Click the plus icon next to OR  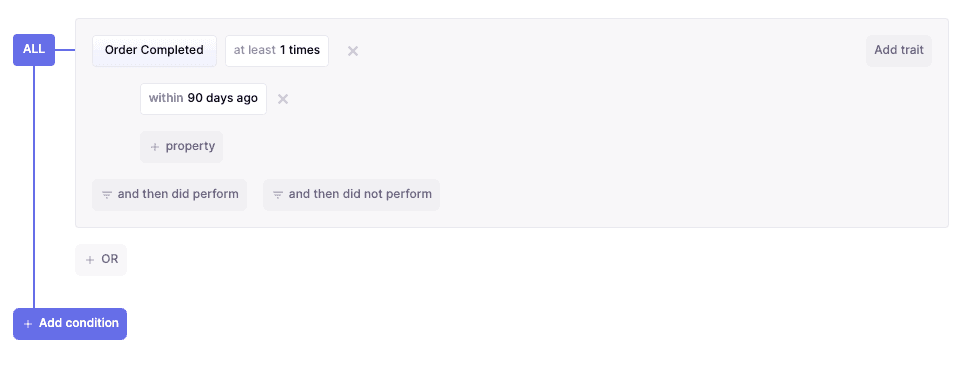tap(90, 260)
